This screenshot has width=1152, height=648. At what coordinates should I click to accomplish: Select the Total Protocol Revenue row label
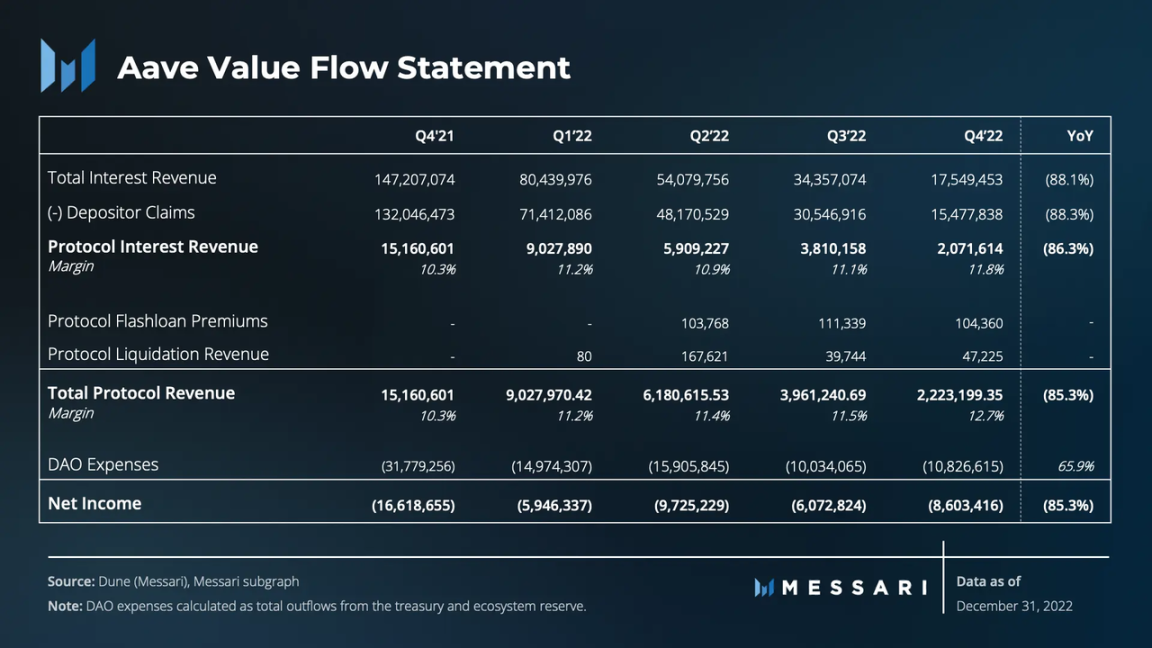(x=141, y=393)
